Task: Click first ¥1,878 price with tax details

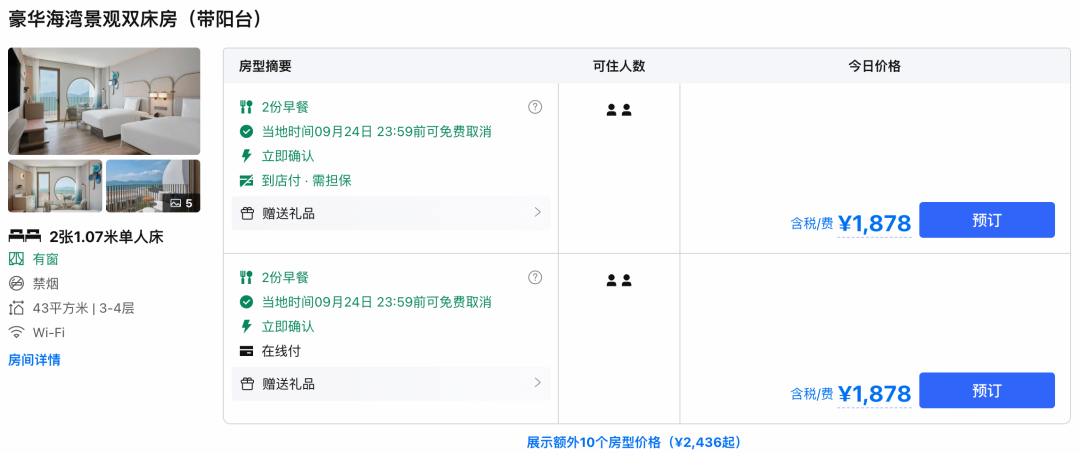Action: pos(874,223)
